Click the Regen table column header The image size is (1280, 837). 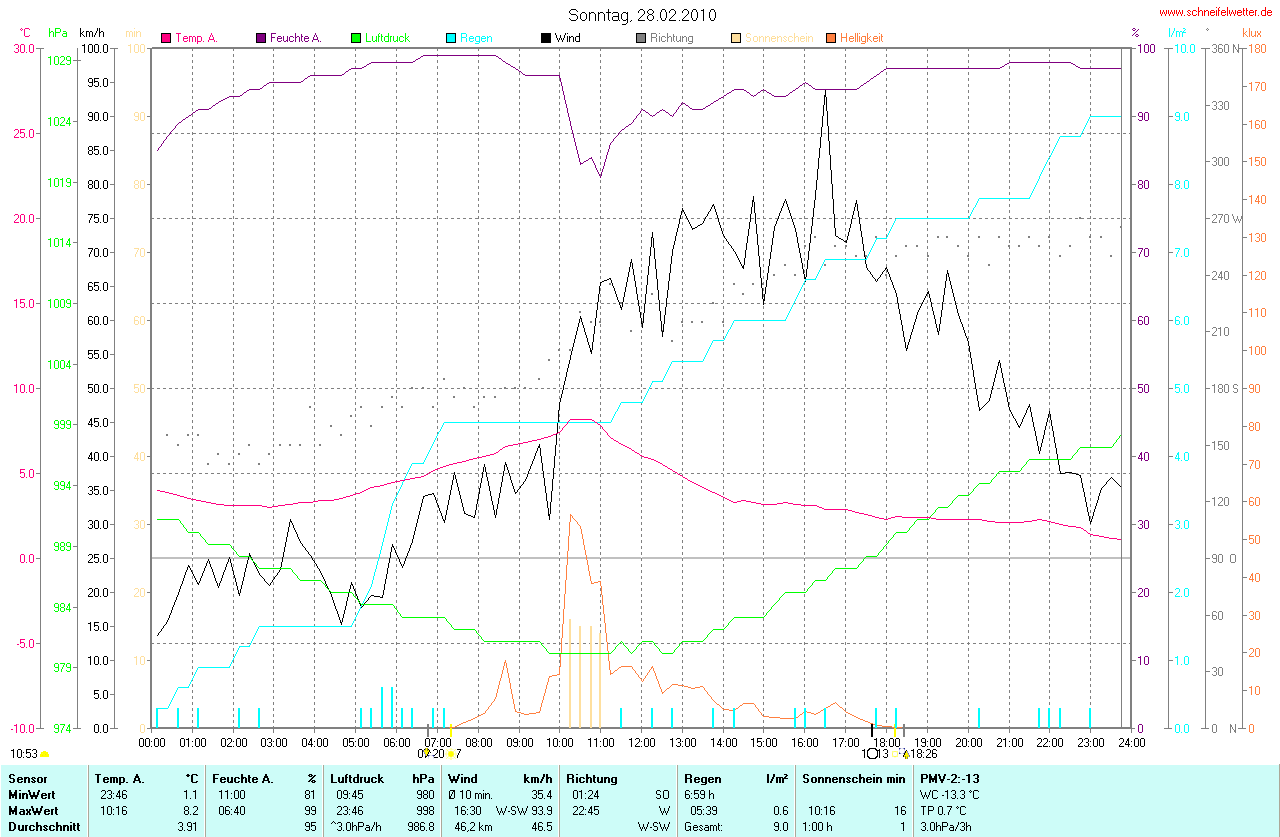pos(704,778)
